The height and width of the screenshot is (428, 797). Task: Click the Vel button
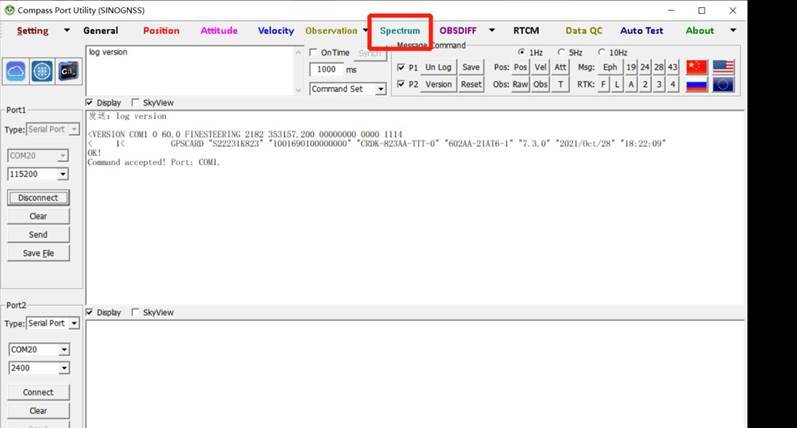coord(540,67)
